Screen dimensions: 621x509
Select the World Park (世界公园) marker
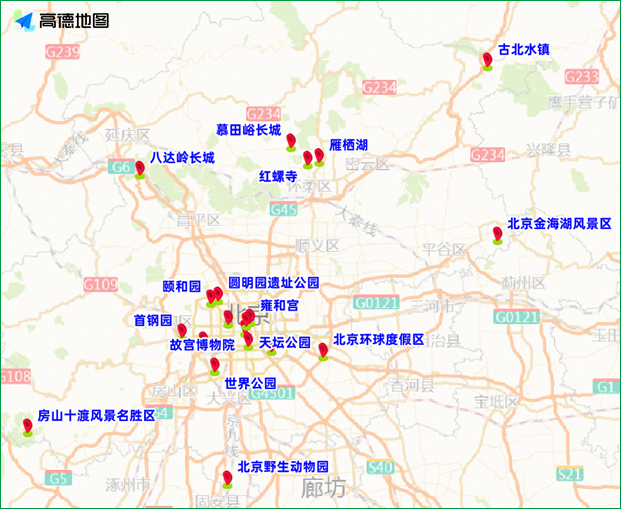(x=214, y=365)
